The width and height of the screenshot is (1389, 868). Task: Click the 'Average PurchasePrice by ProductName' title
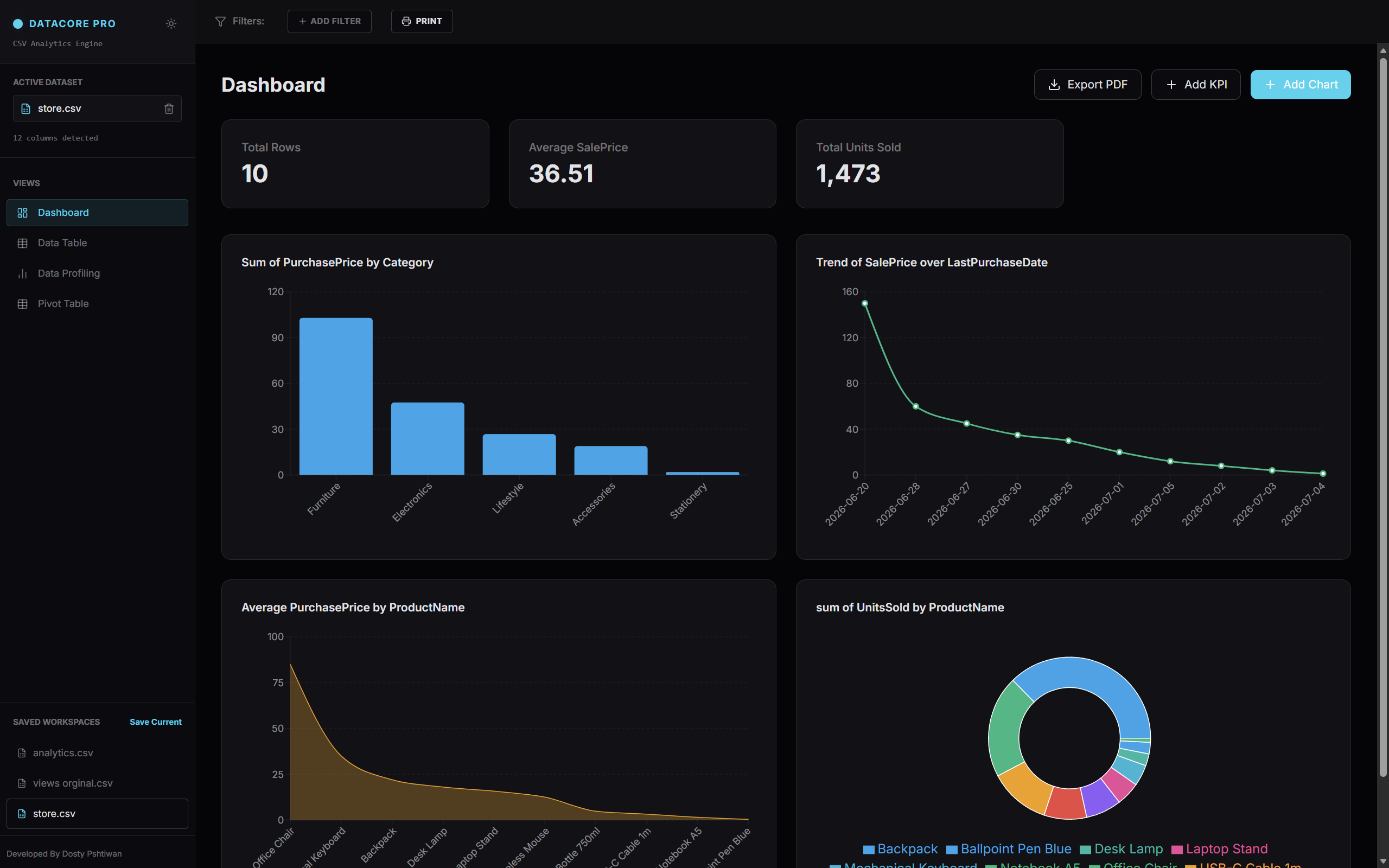coord(353,608)
